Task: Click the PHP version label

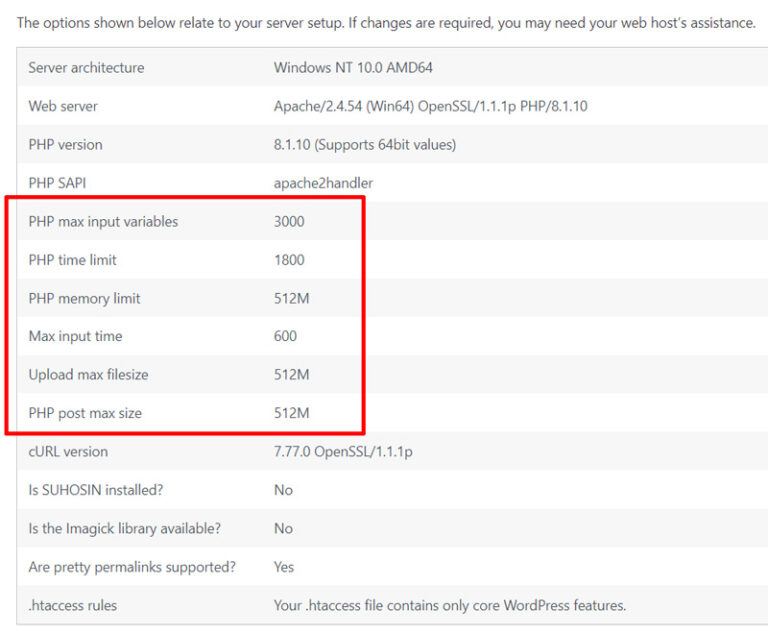Action: [x=65, y=145]
